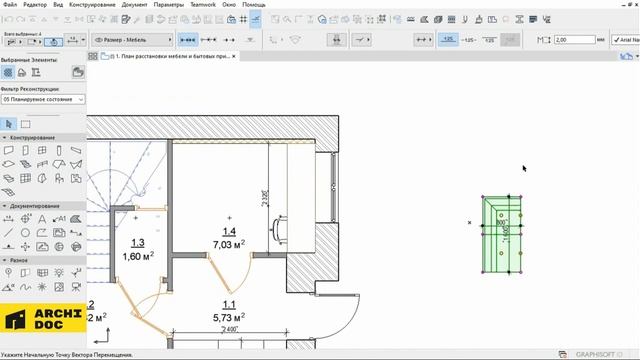This screenshot has width=640, height=360.
Task: Select the Grid Element tool
Action: click(x=8, y=273)
